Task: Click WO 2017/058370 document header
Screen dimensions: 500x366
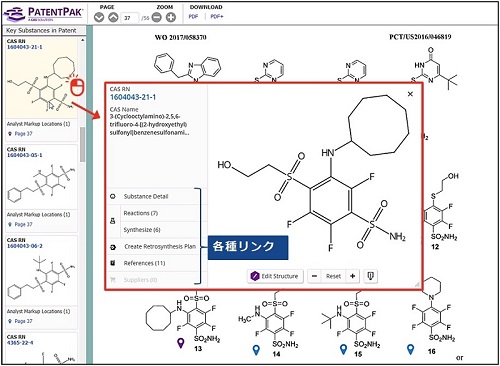Action: (180, 37)
